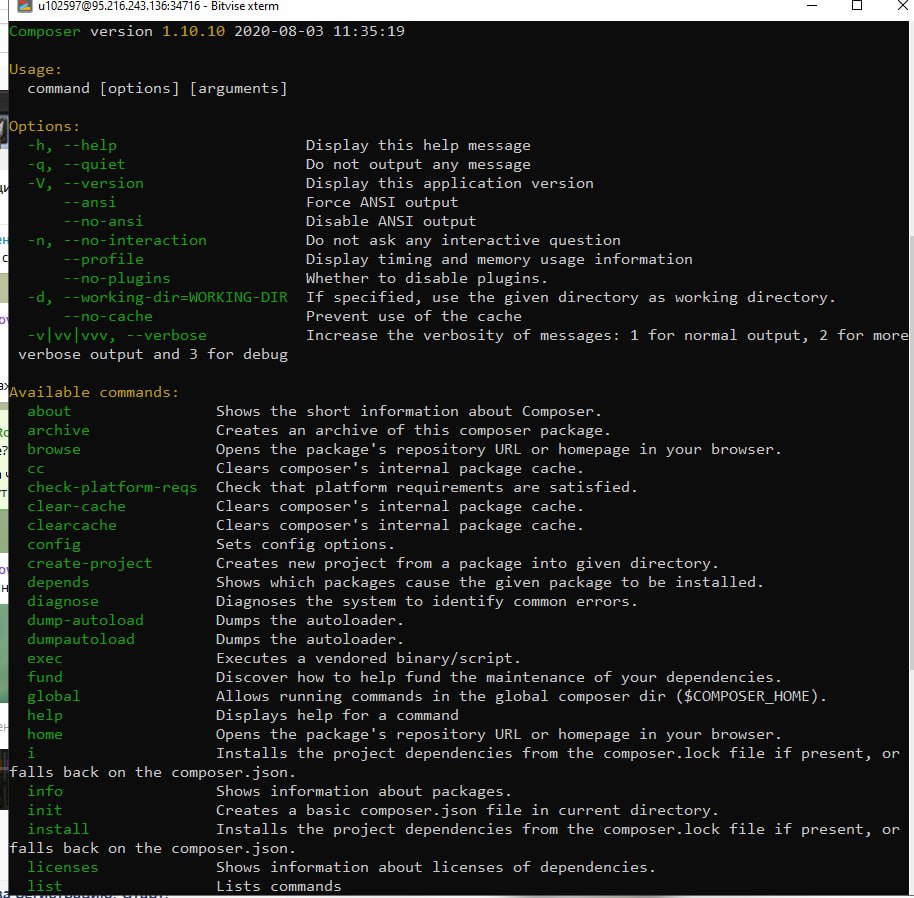Click the 'archive' command name
Screen dimensions: 914x898
pyautogui.click(x=58, y=431)
